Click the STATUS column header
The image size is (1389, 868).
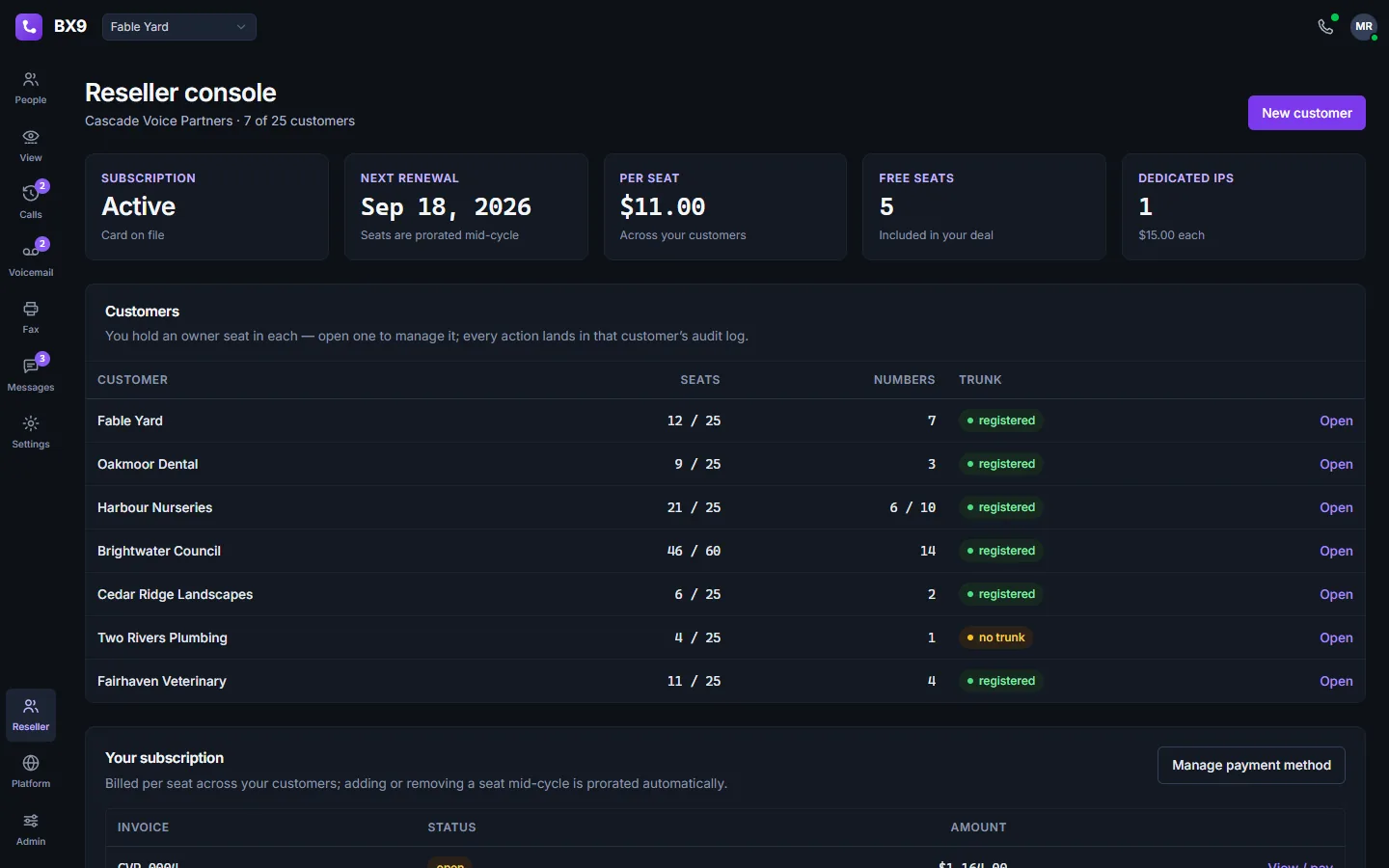[451, 827]
